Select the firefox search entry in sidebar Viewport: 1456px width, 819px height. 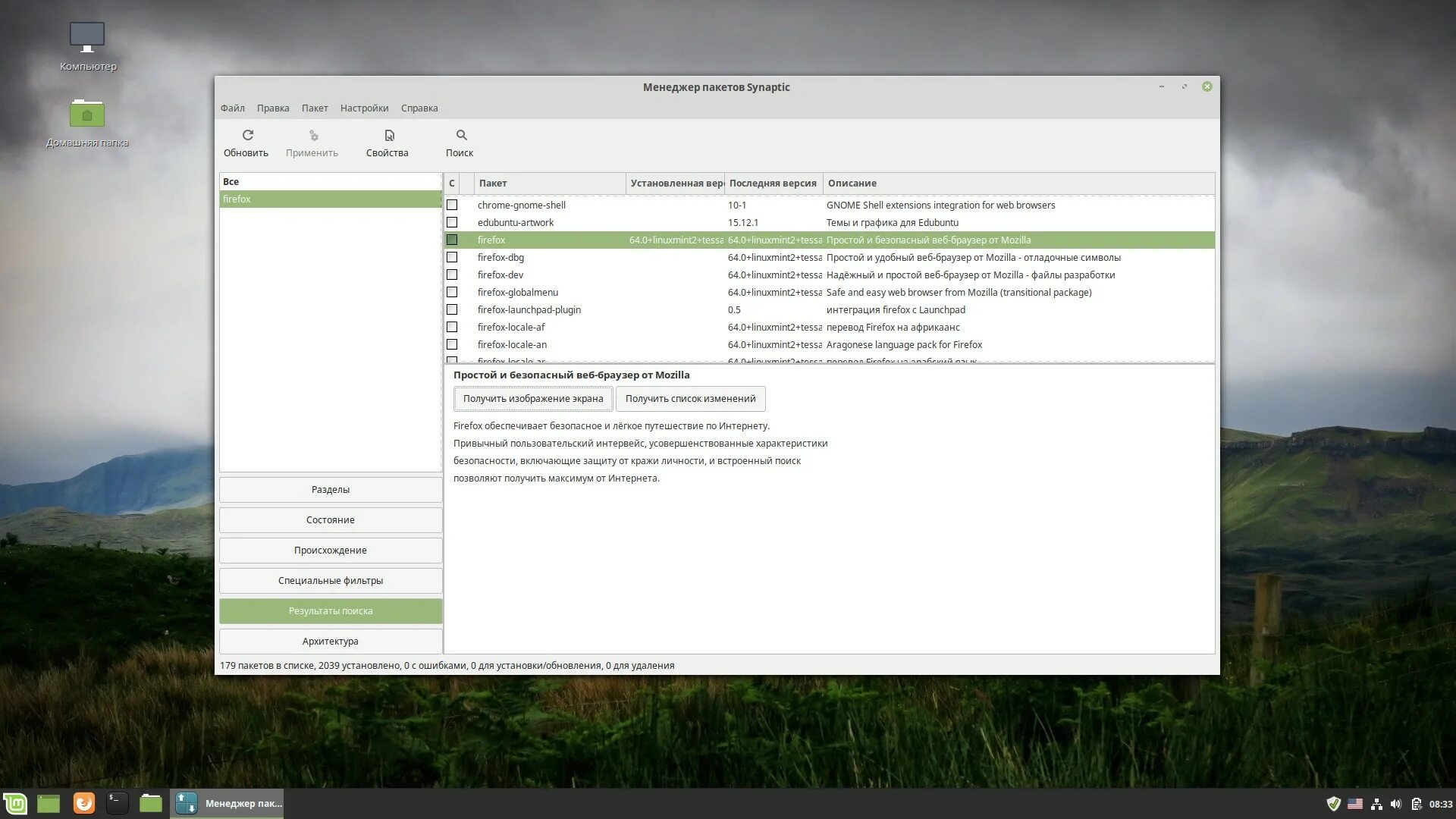click(331, 199)
